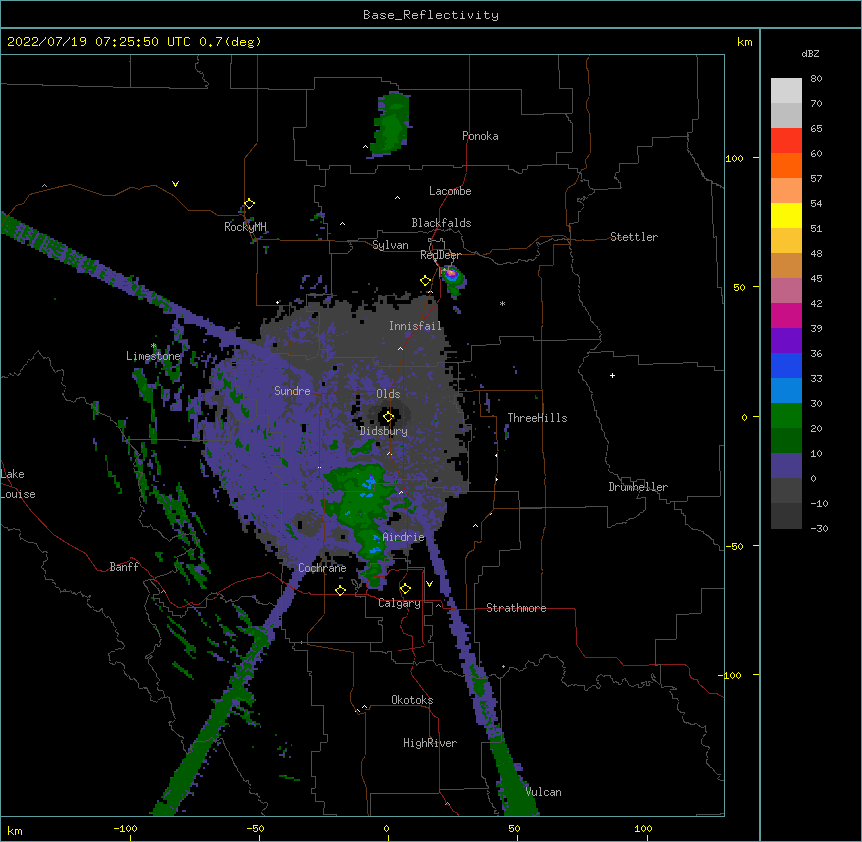Select the intense storm cell southeast of RedDeer

click(452, 276)
